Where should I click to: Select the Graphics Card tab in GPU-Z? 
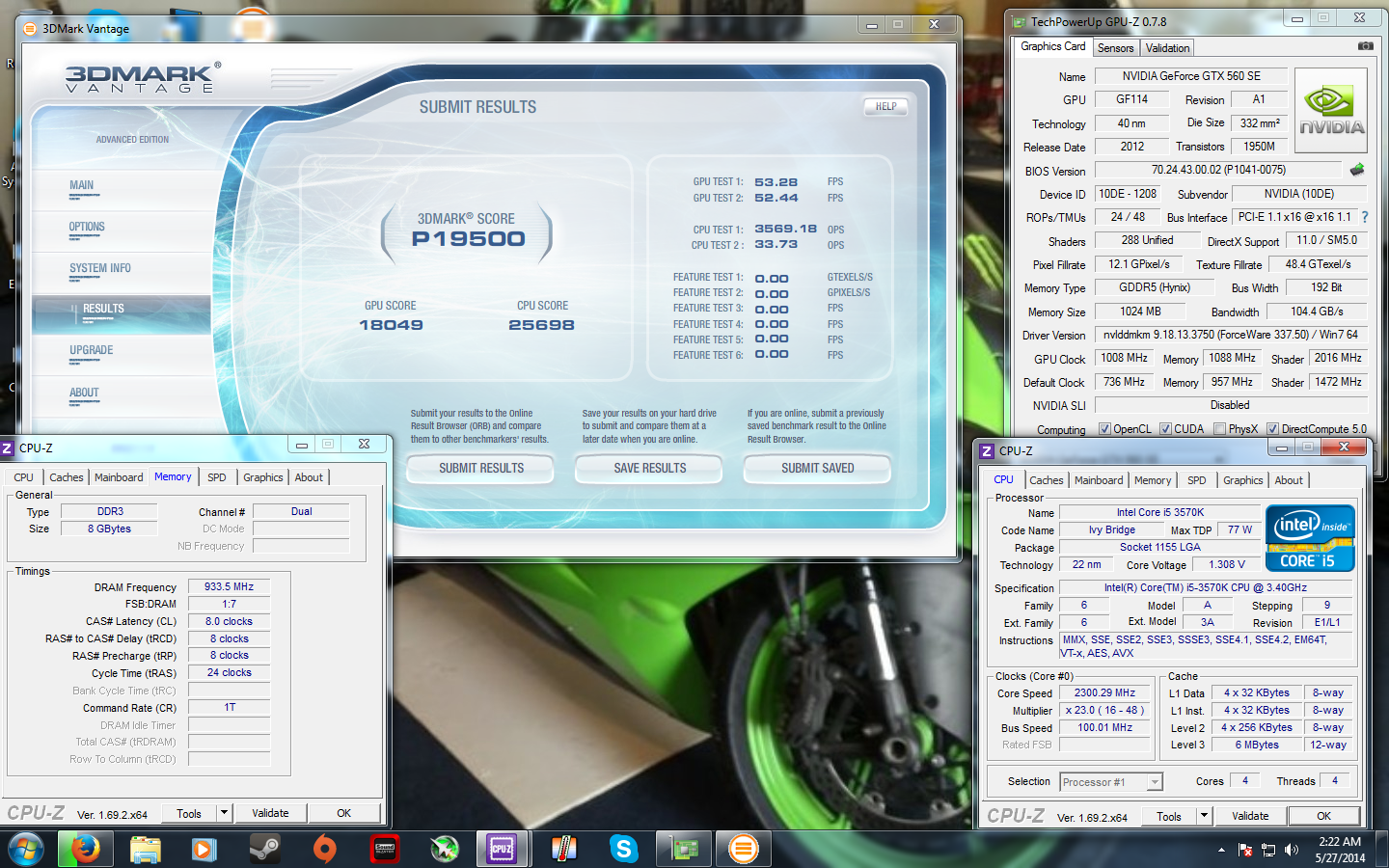pyautogui.click(x=1053, y=46)
